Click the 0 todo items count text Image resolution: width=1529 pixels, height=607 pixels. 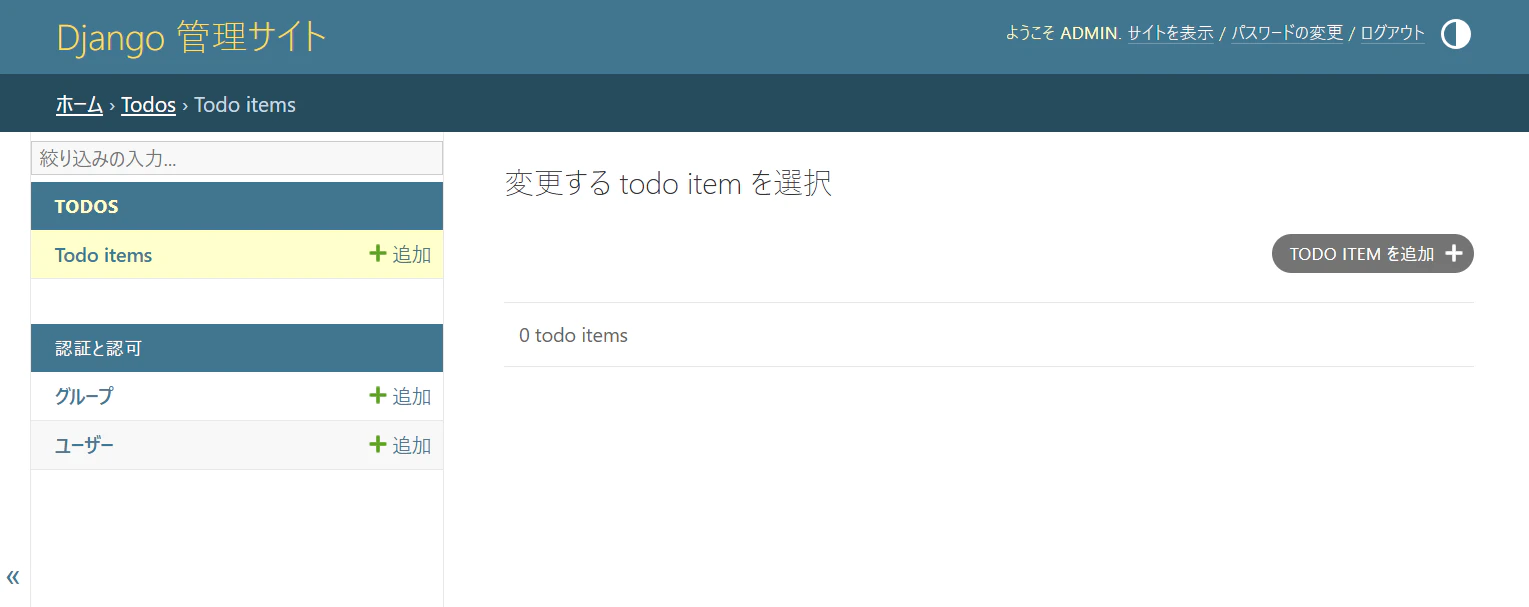(x=573, y=335)
